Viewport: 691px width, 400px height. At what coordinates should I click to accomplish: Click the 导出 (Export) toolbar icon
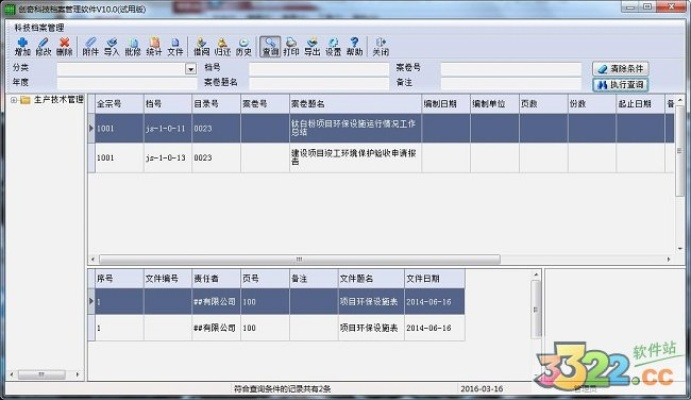point(312,47)
